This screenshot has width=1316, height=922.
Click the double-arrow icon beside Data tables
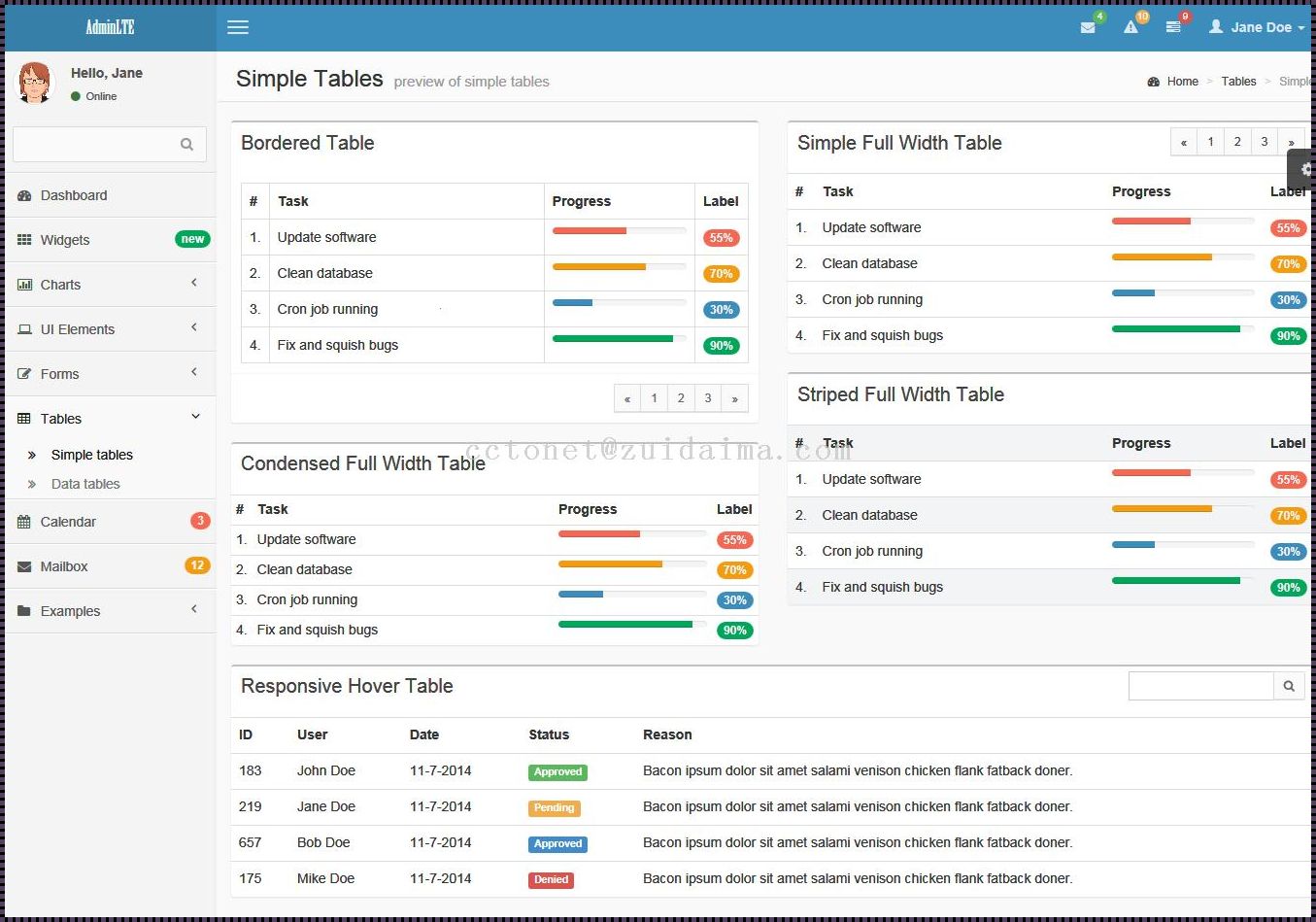[32, 484]
